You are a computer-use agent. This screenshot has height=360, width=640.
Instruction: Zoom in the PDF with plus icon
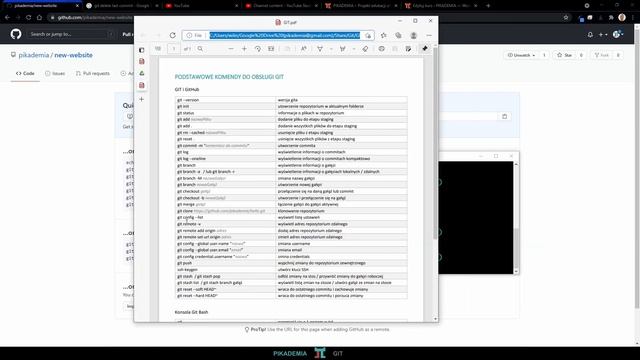point(244,49)
